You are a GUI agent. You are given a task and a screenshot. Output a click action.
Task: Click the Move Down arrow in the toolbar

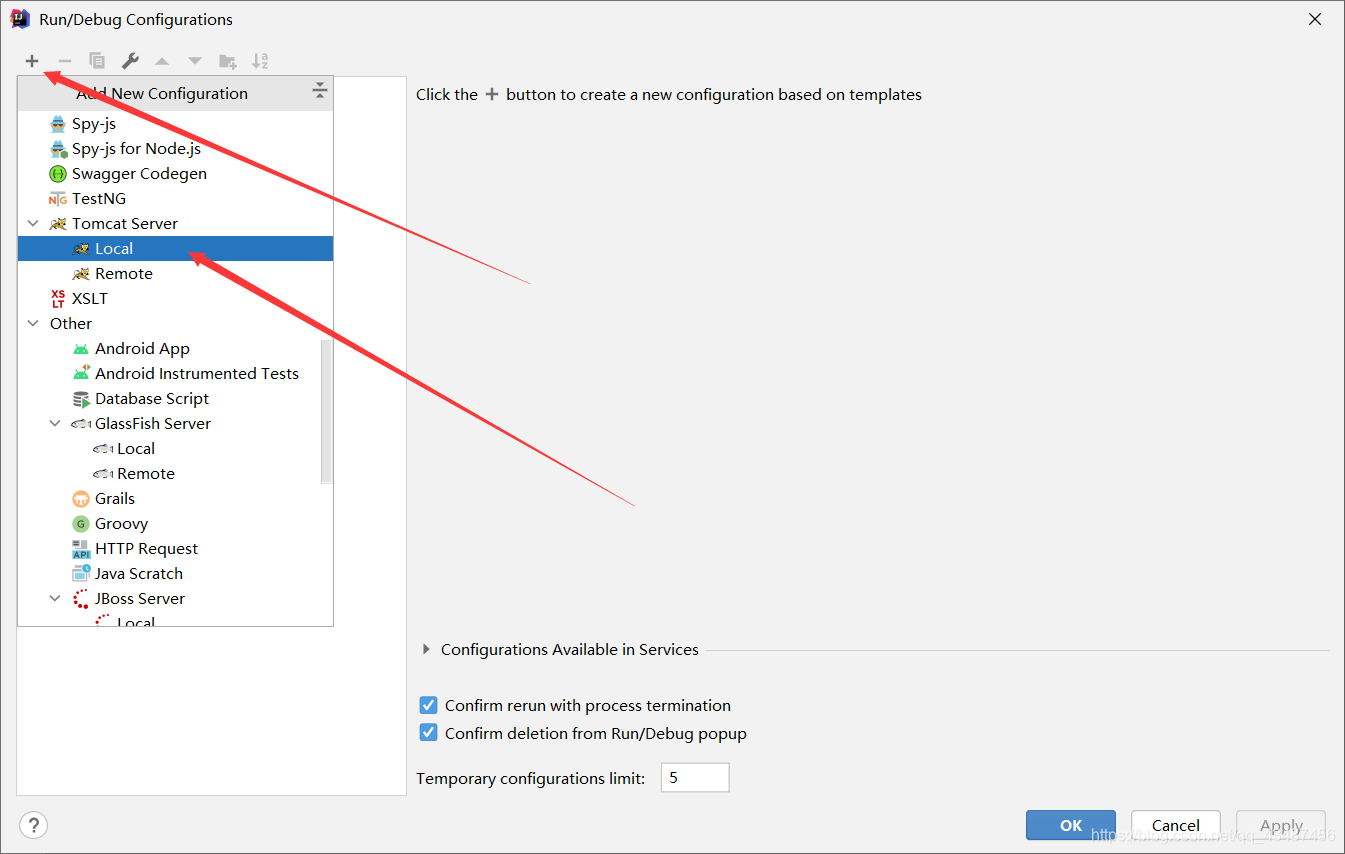tap(195, 61)
